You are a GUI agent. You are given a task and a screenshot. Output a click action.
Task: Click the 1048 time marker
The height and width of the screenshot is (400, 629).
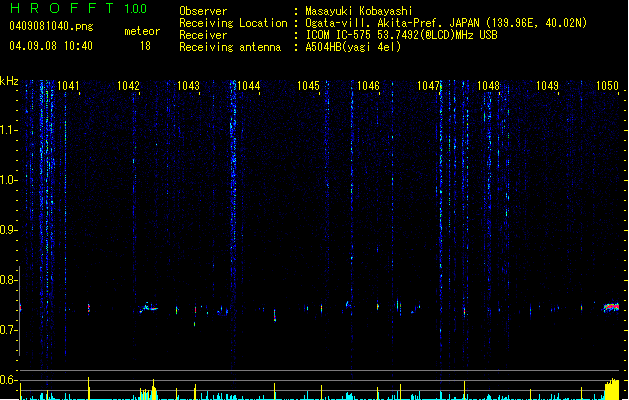click(488, 86)
